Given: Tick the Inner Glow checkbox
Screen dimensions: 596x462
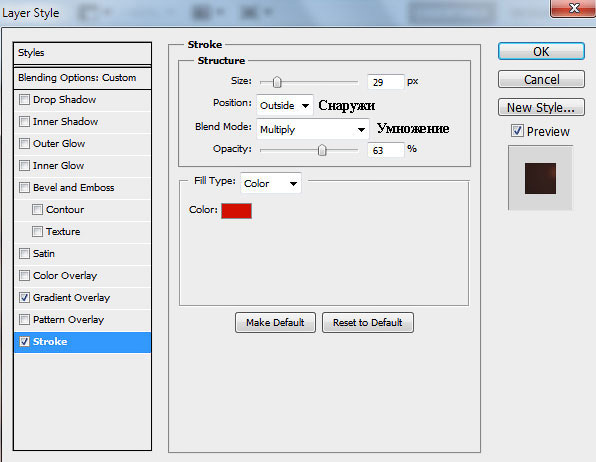Looking at the screenshot, I should (x=24, y=166).
